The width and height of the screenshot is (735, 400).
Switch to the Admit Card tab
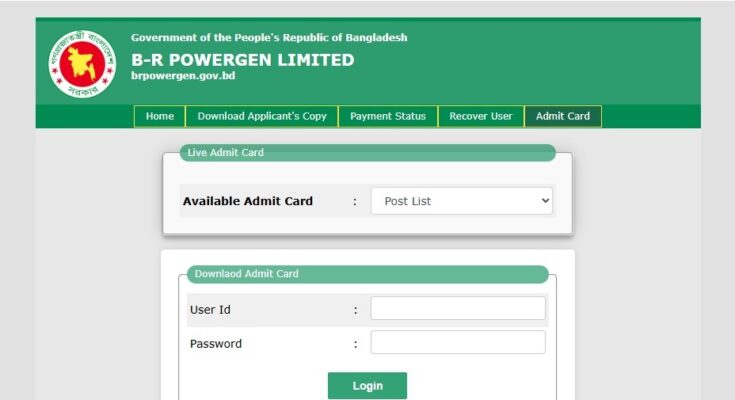pos(562,116)
